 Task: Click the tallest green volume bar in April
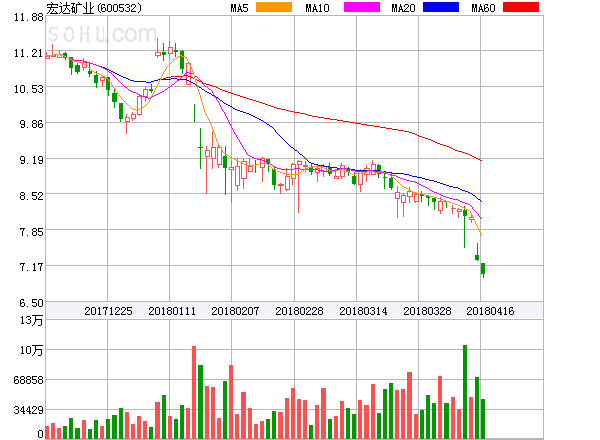point(465,392)
